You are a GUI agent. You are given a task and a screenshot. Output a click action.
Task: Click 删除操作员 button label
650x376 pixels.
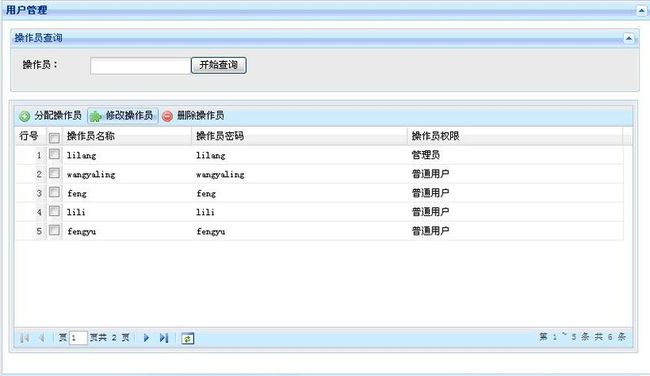[x=200, y=115]
